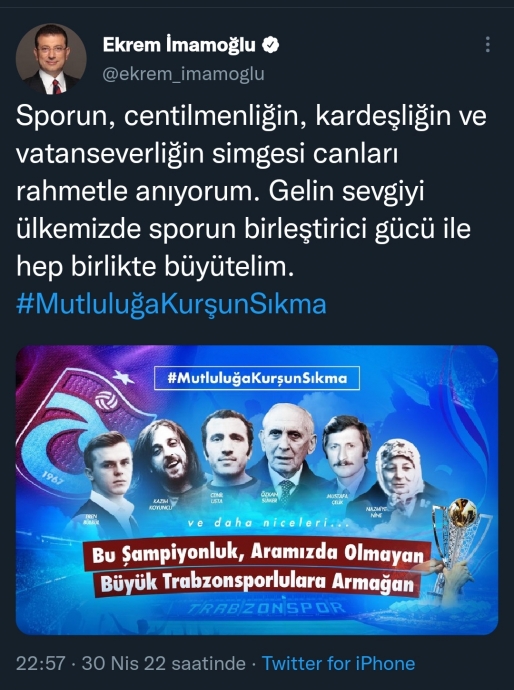Click the "ve daha niceleri..." text

pyautogui.click(x=268, y=523)
